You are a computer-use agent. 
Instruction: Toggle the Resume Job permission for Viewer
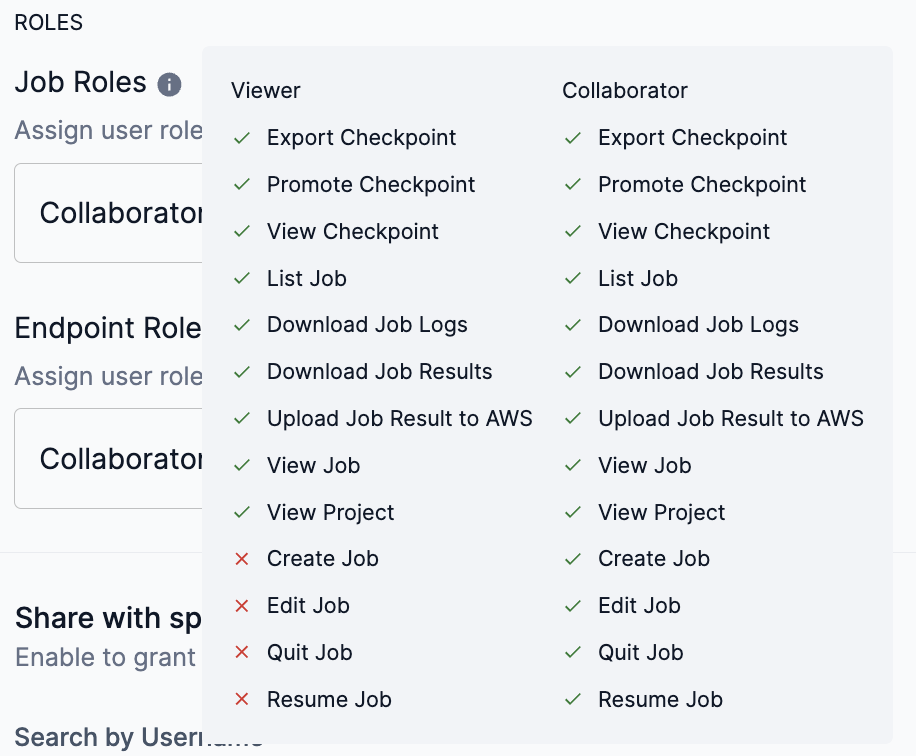pos(241,700)
